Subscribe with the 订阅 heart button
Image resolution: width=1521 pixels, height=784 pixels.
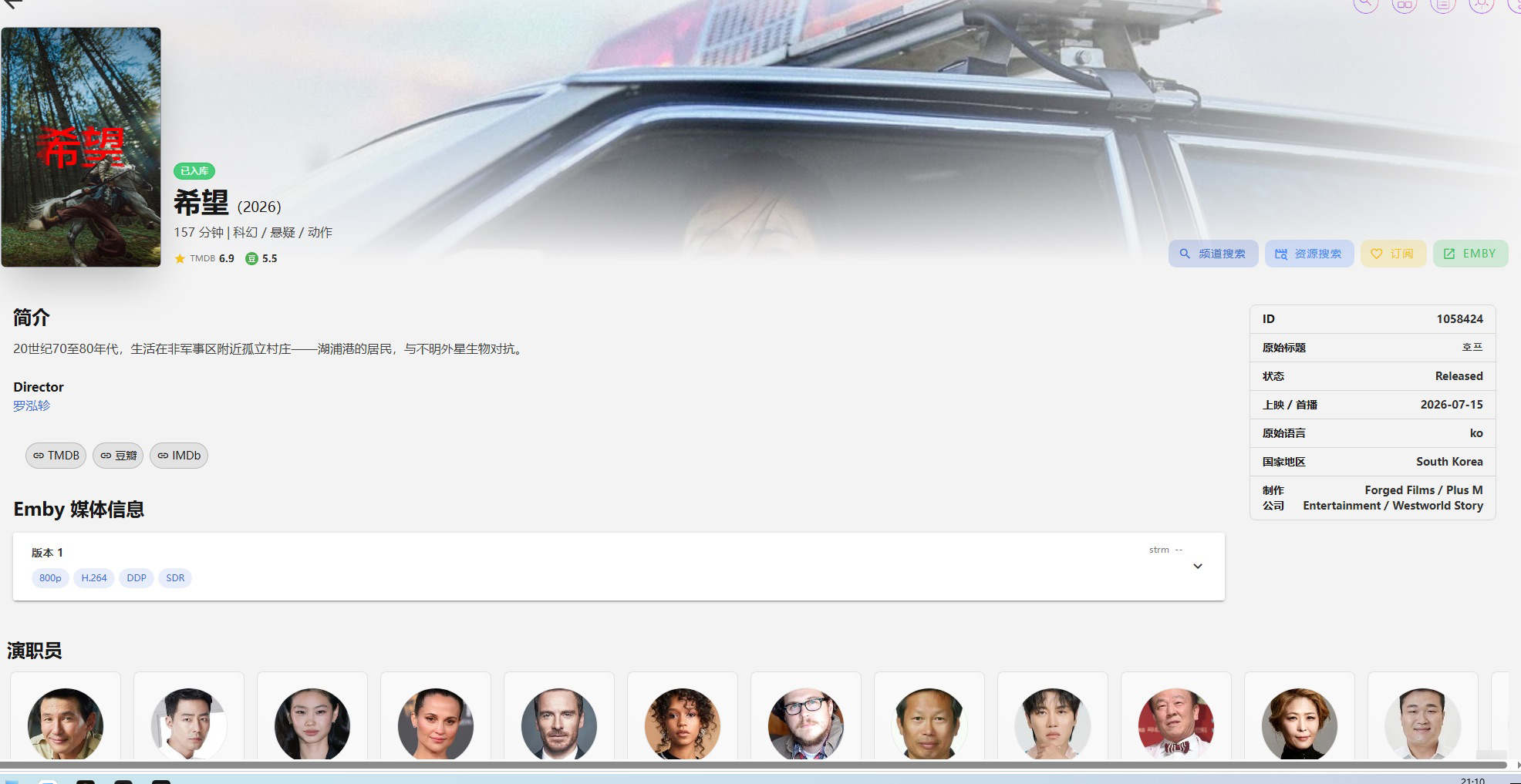pyautogui.click(x=1393, y=254)
